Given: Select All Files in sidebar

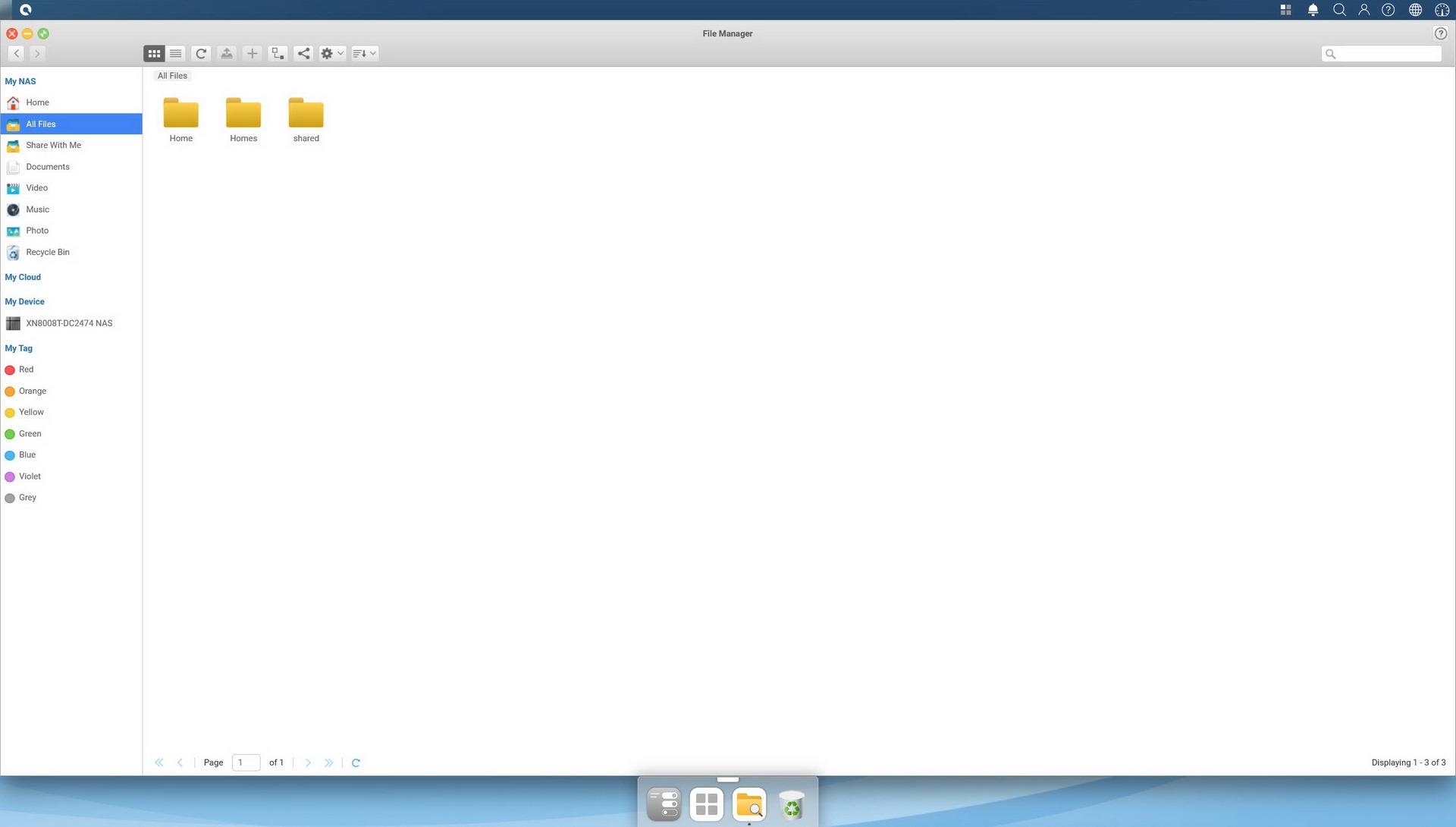Looking at the screenshot, I should click(71, 124).
